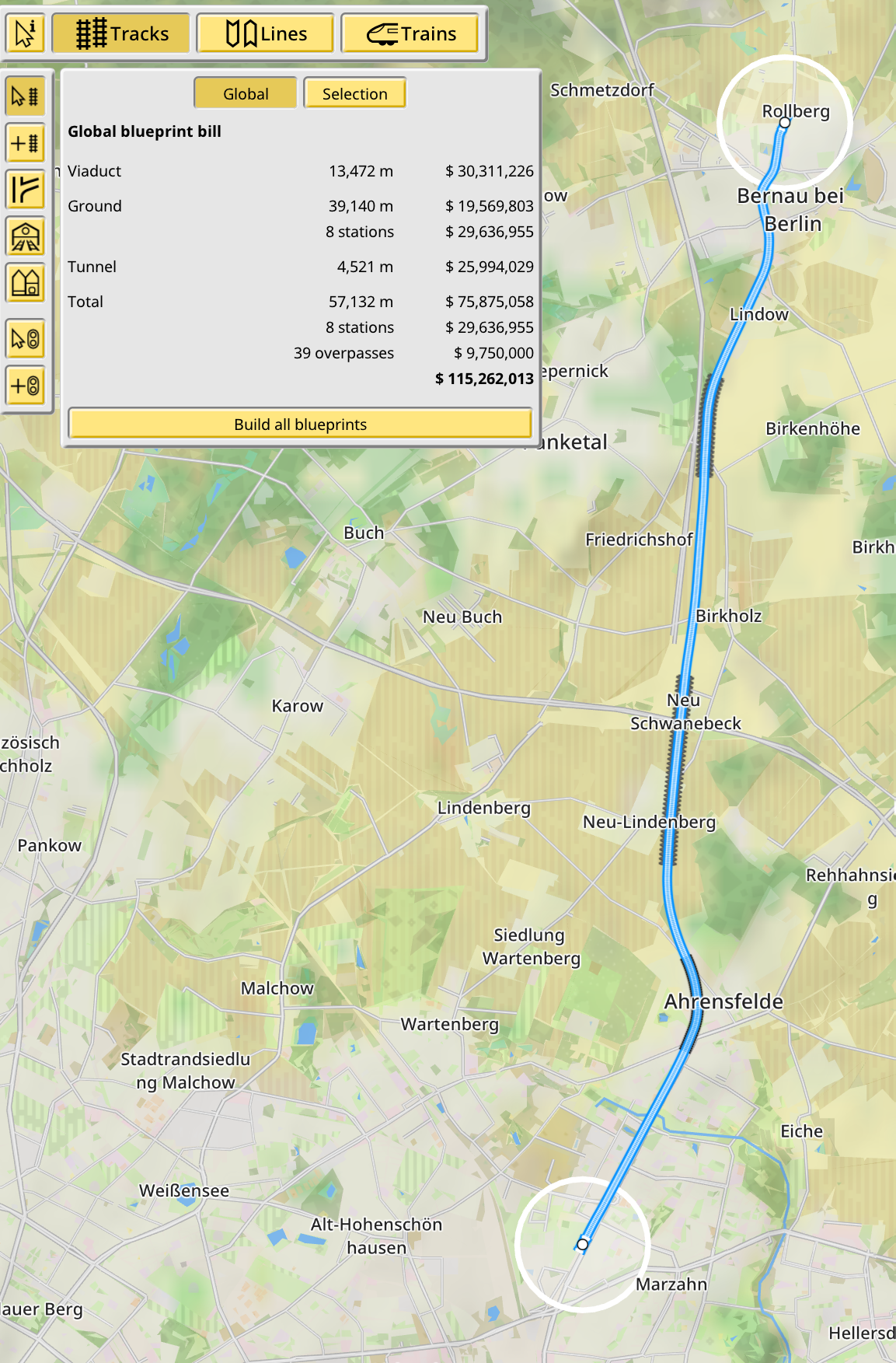
Task: Click the Neu-Lindenberg map label
Action: 650,823
